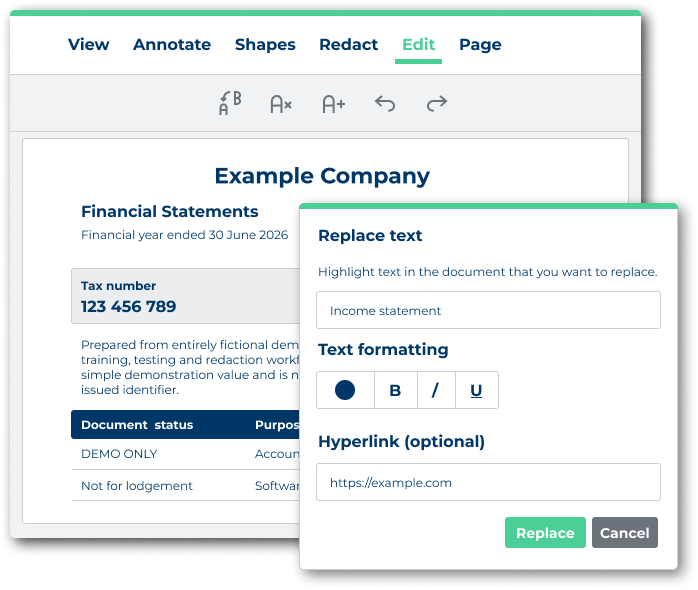
Task: Click the Not for lodgement table cell
Action: coord(137,486)
